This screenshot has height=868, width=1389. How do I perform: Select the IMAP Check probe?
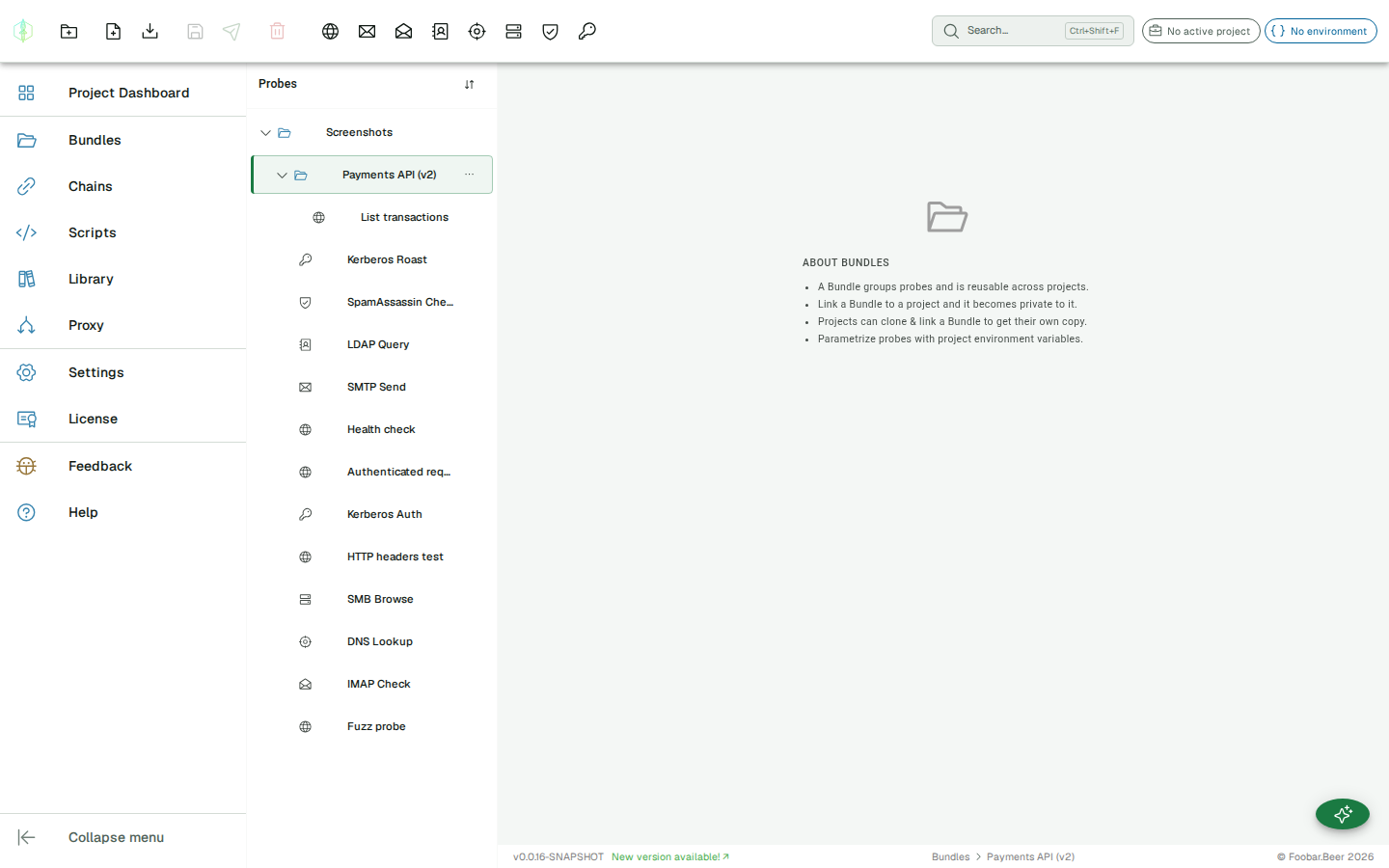[x=372, y=684]
